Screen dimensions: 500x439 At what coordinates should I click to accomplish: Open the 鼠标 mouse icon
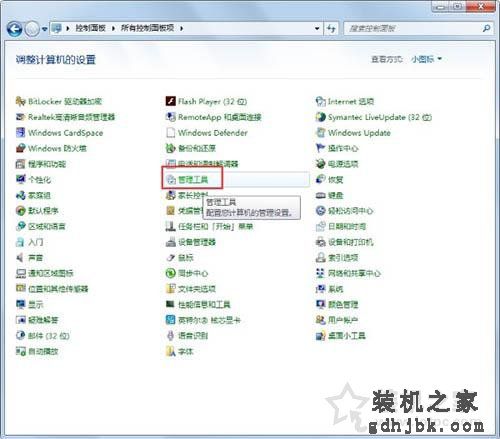171,258
